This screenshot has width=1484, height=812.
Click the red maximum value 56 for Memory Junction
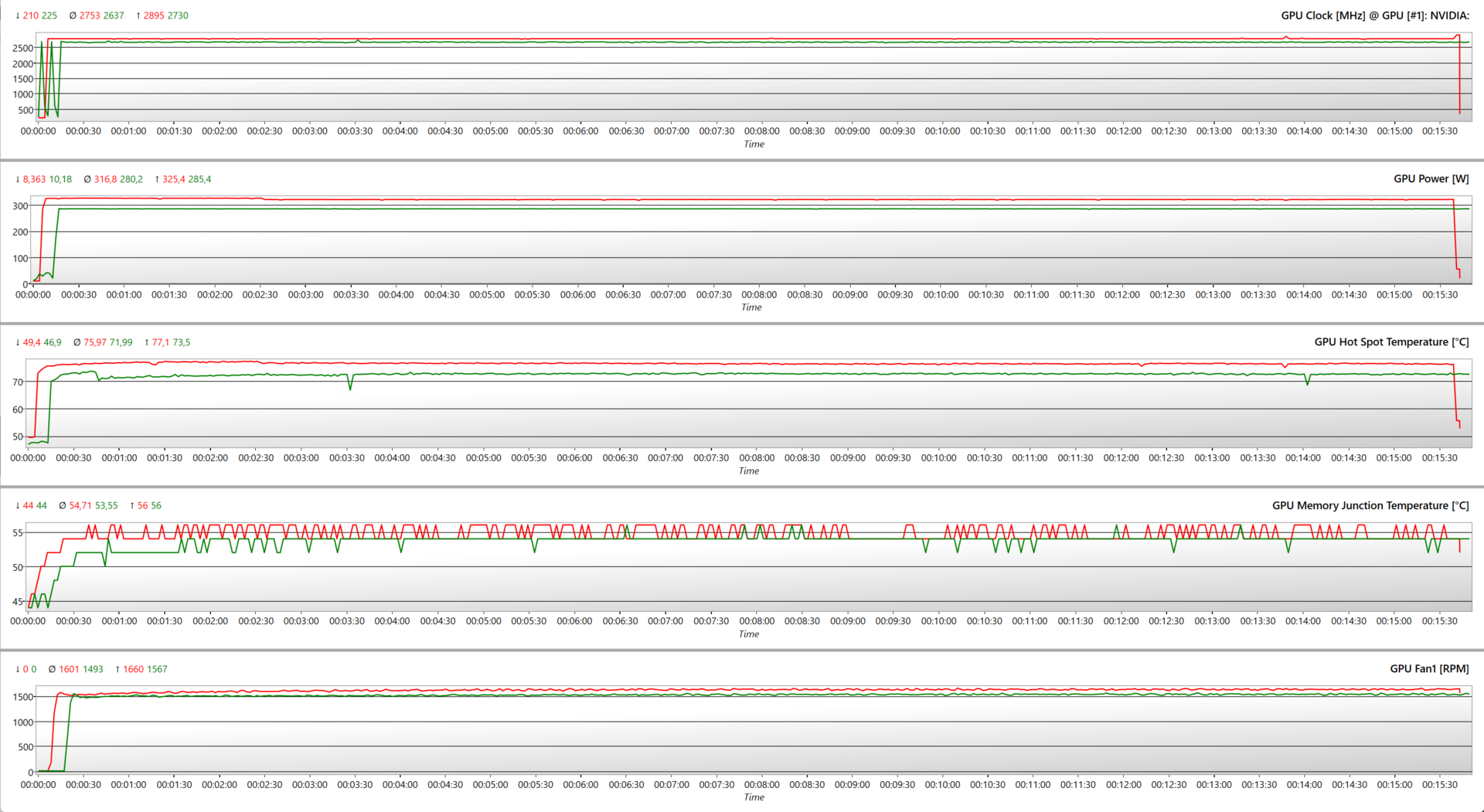coord(143,506)
